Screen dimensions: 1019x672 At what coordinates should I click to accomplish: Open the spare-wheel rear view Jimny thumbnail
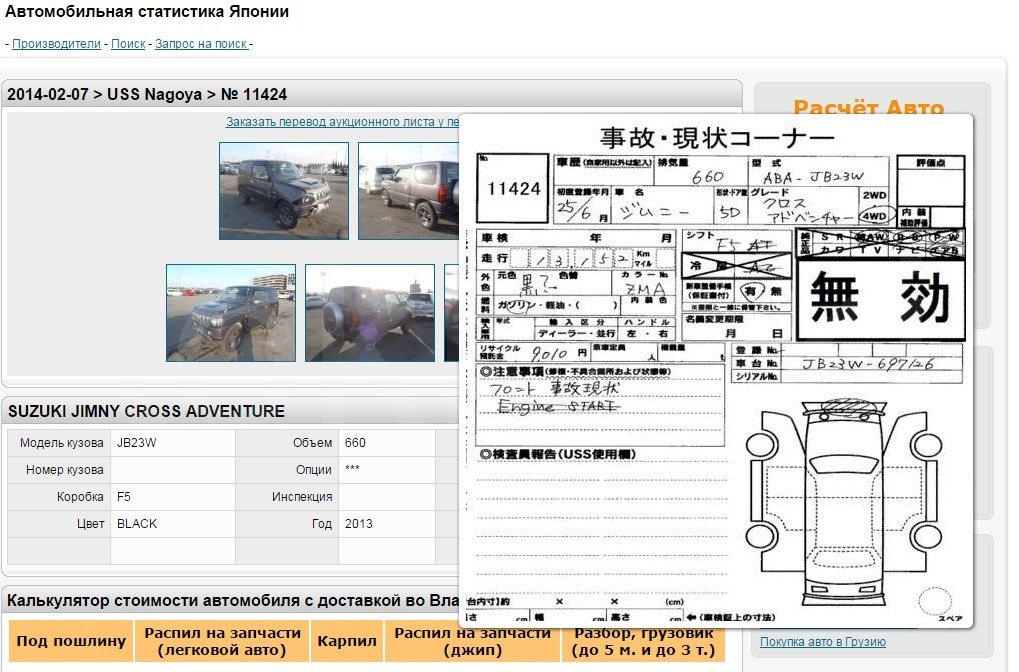point(370,313)
